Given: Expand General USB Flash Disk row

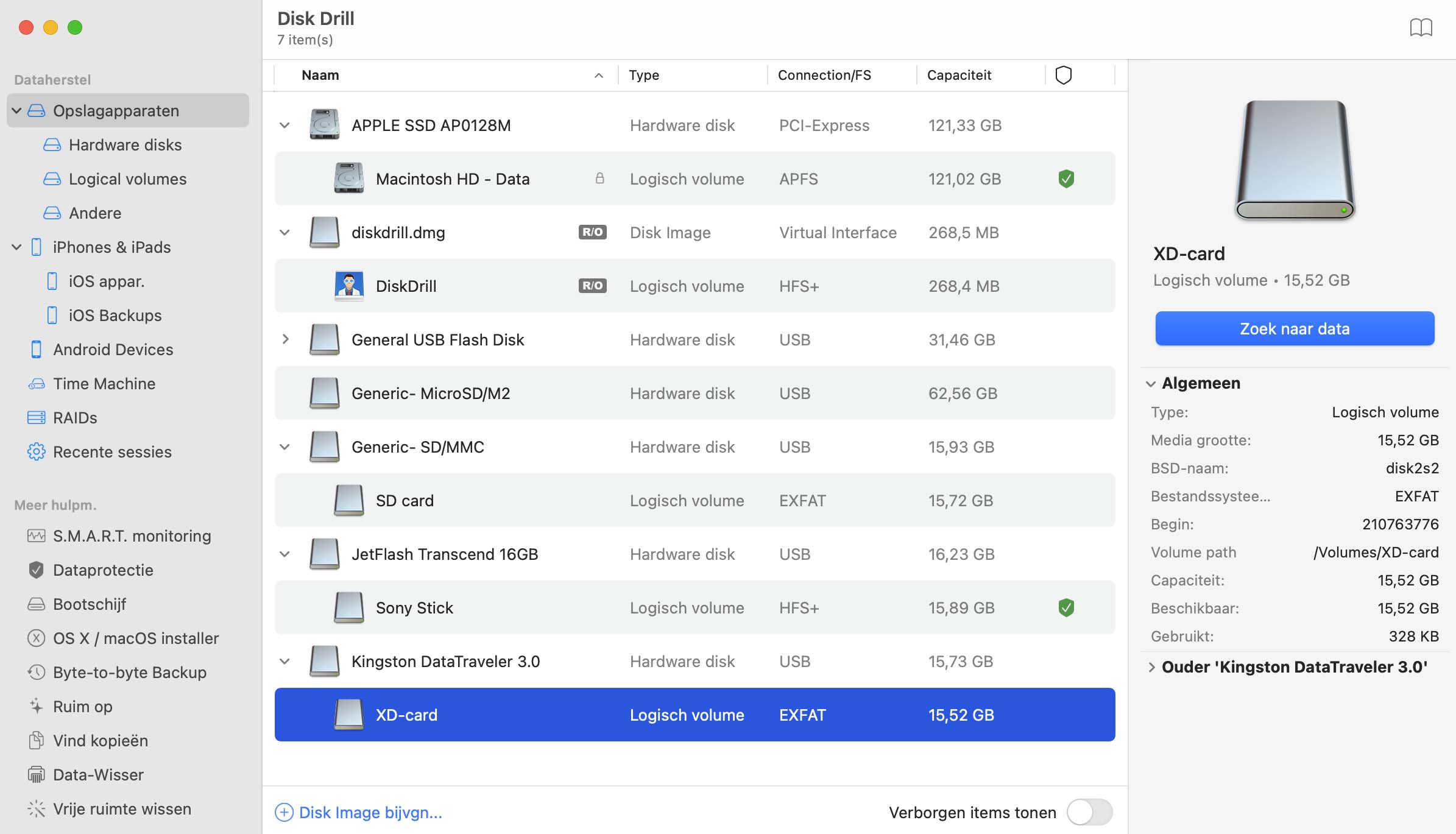Looking at the screenshot, I should pos(284,339).
